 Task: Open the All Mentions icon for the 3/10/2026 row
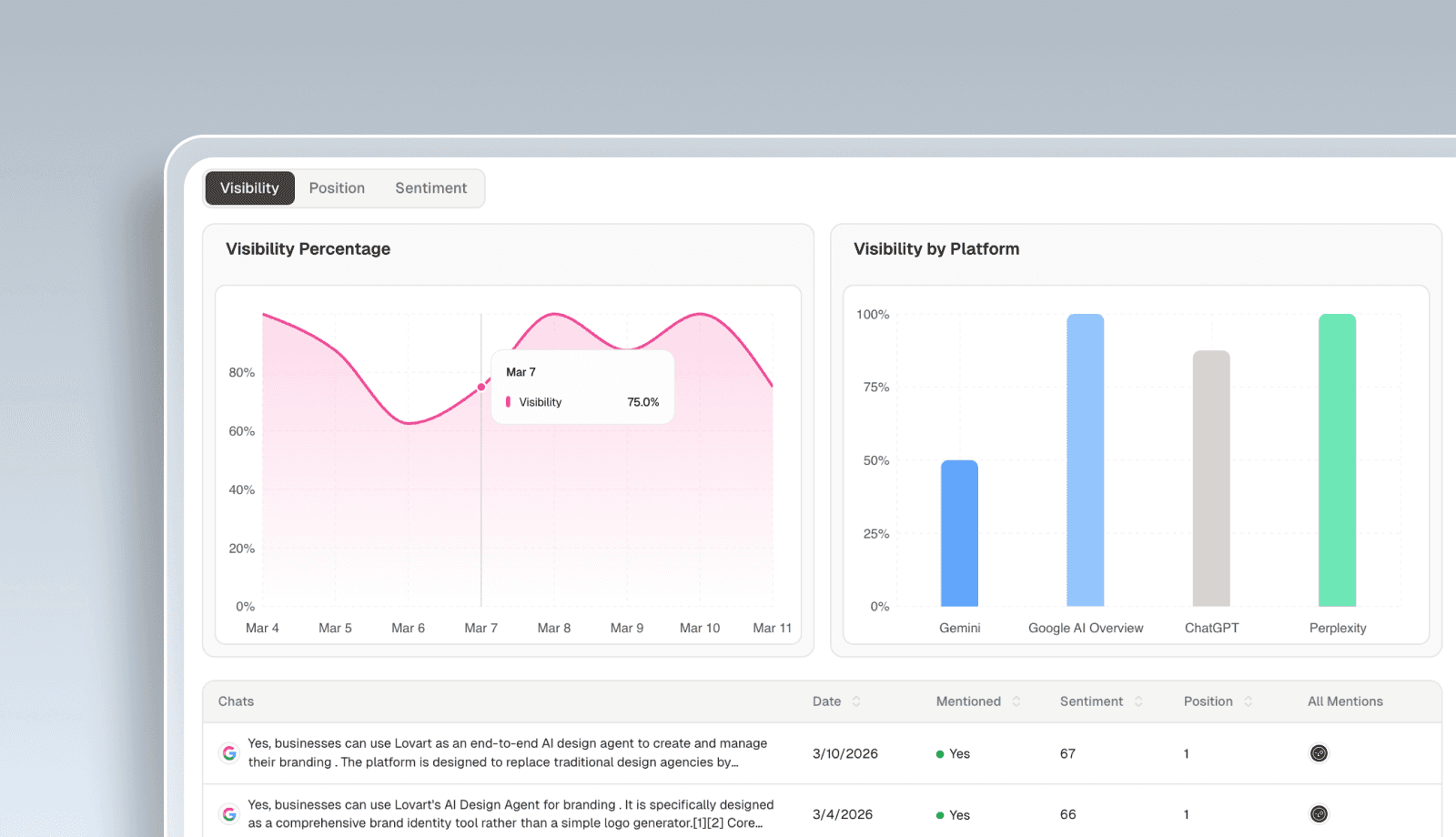tap(1319, 753)
